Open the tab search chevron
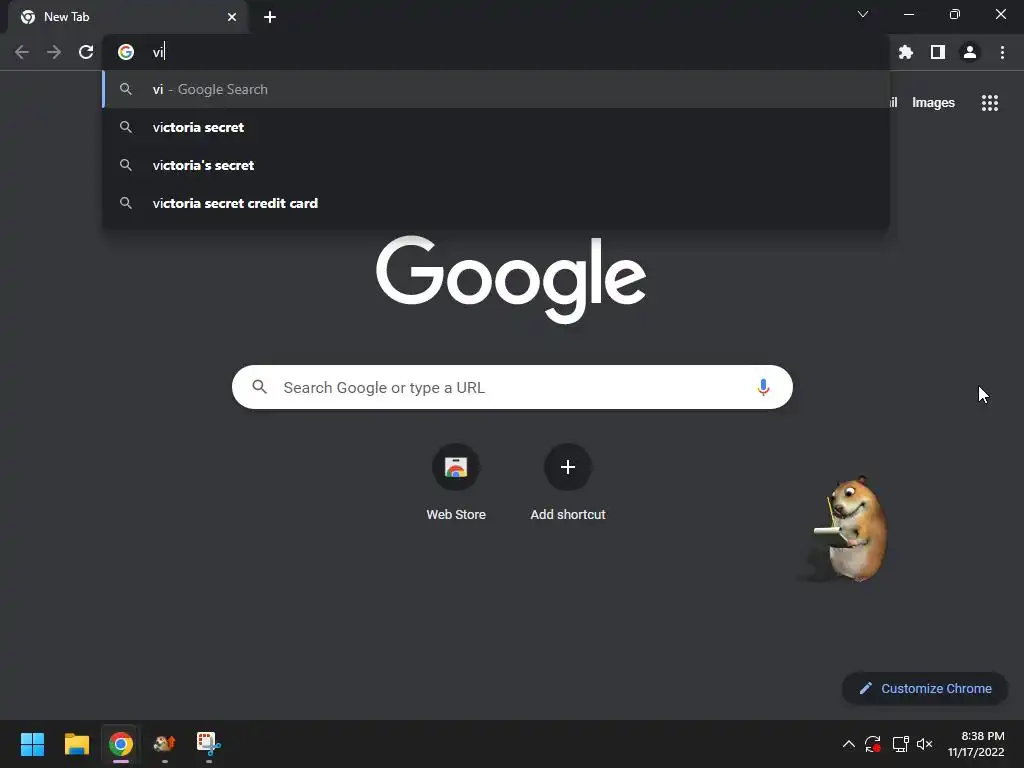 pos(863,14)
